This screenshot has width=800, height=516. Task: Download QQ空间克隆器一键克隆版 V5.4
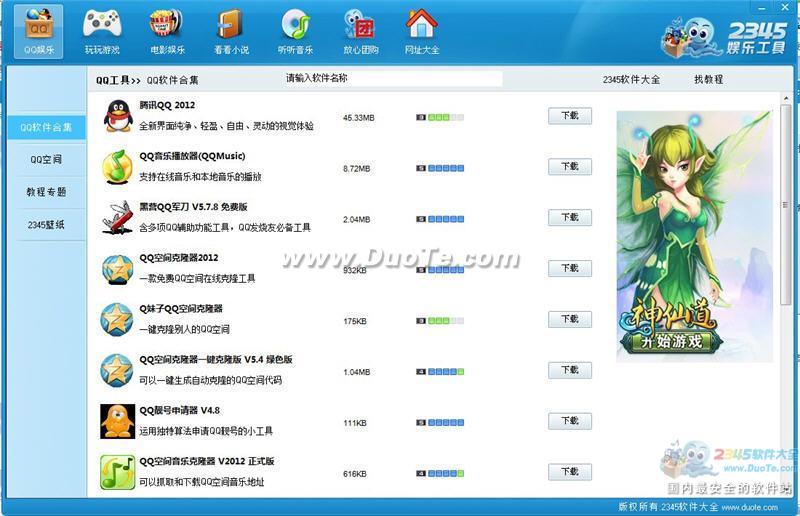point(570,370)
